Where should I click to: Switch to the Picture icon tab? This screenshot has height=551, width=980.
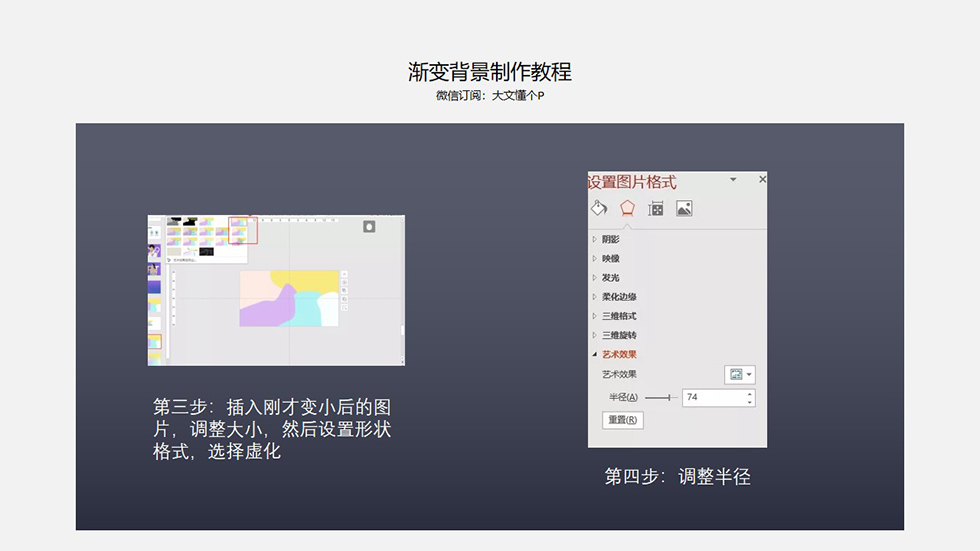tap(684, 208)
